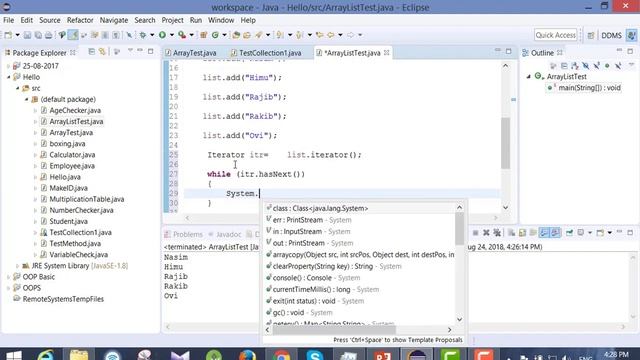Open Firefox from the taskbar
The height and width of the screenshot is (360, 640).
click(x=248, y=355)
